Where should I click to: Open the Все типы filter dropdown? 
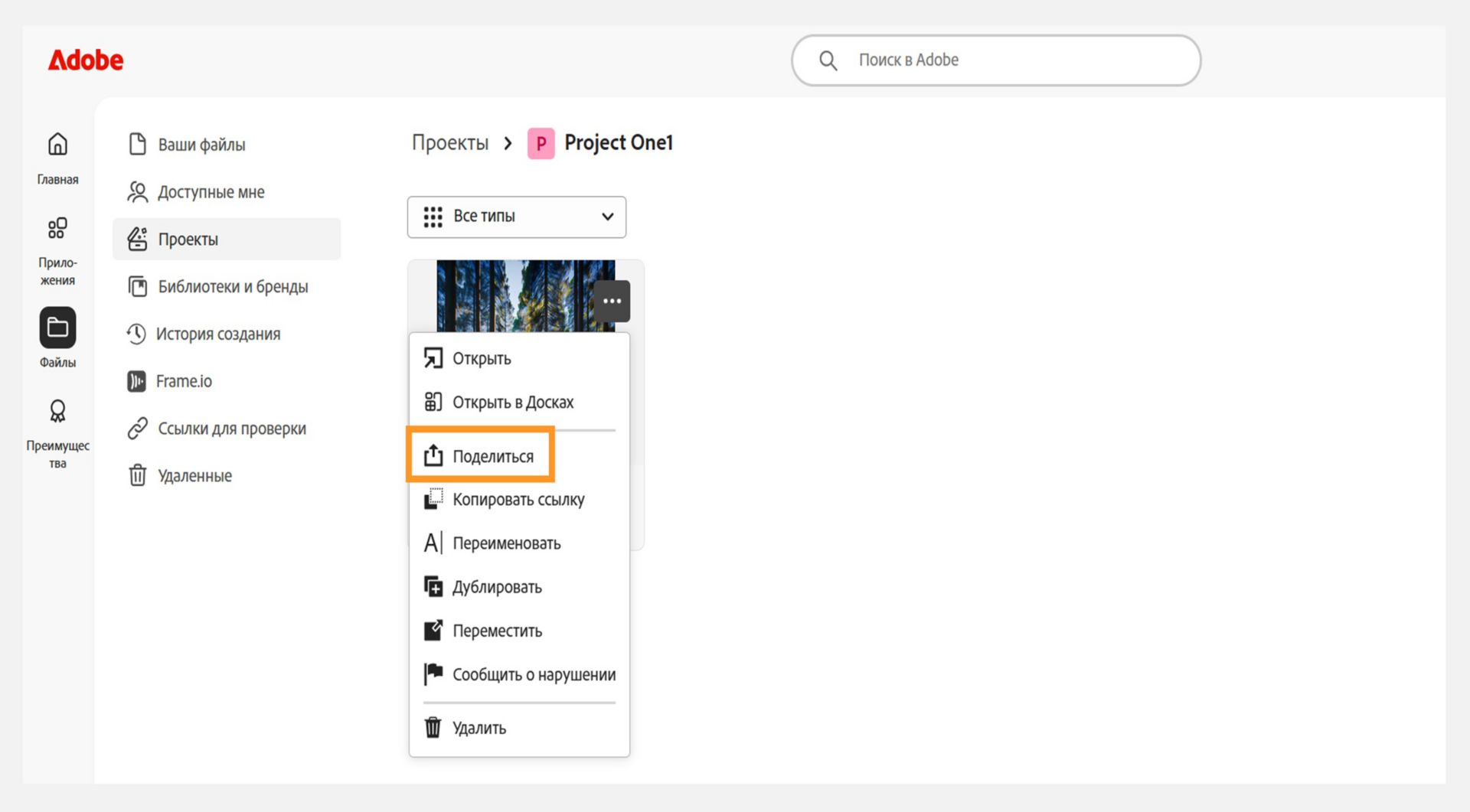pyautogui.click(x=517, y=217)
